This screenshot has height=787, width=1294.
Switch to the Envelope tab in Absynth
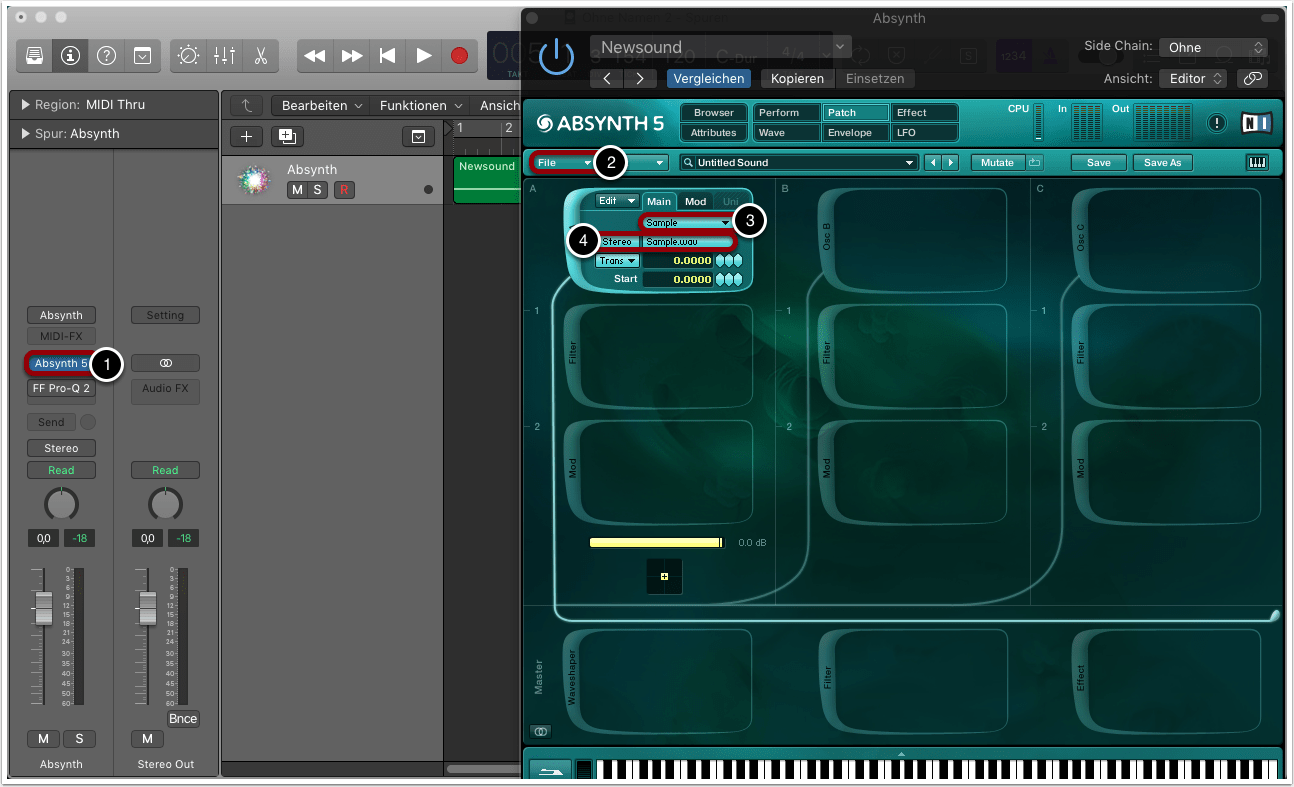tap(849, 133)
